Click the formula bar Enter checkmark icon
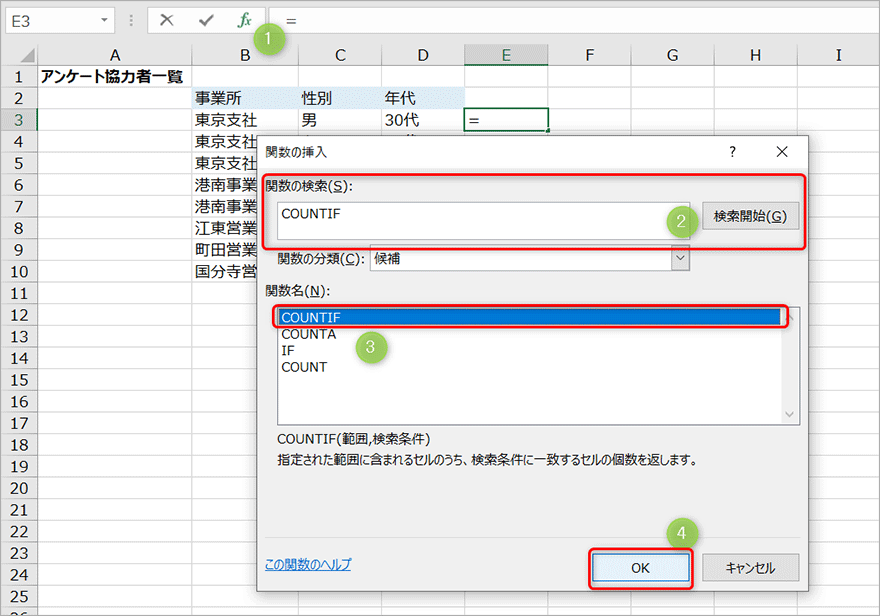The height and width of the screenshot is (616, 880). [206, 20]
